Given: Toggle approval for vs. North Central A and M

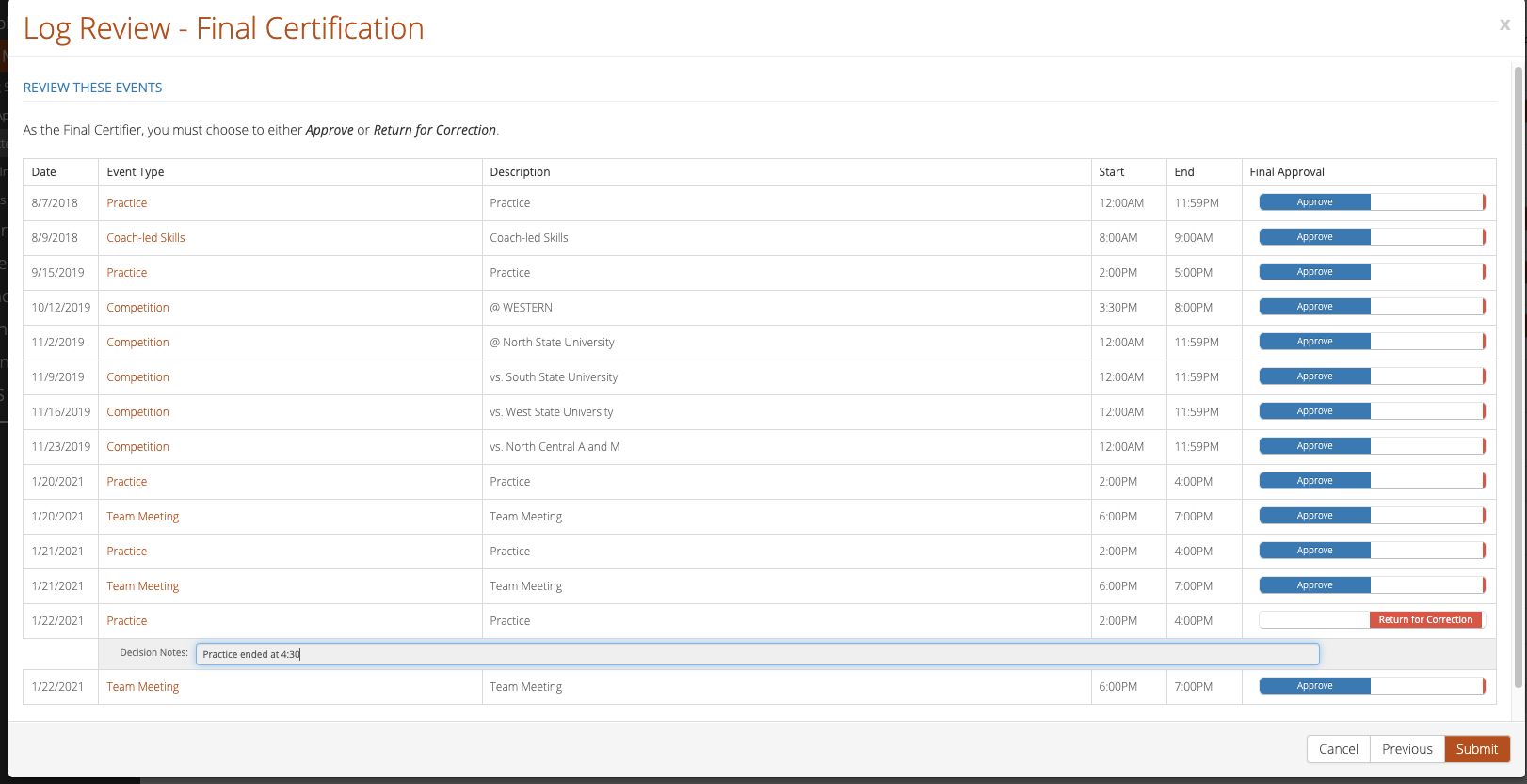Looking at the screenshot, I should coord(1372,446).
